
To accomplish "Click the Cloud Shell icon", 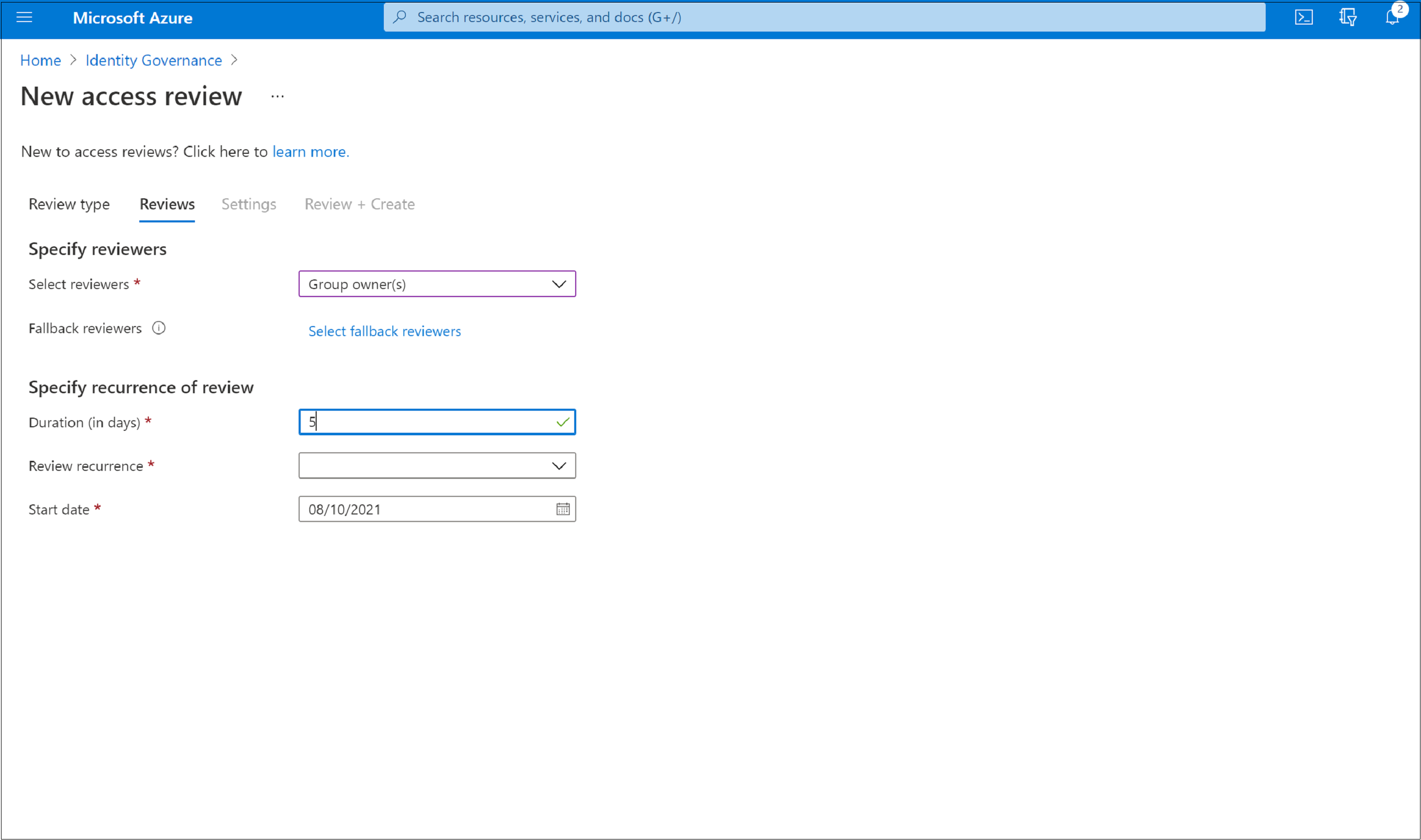I will pyautogui.click(x=1305, y=17).
